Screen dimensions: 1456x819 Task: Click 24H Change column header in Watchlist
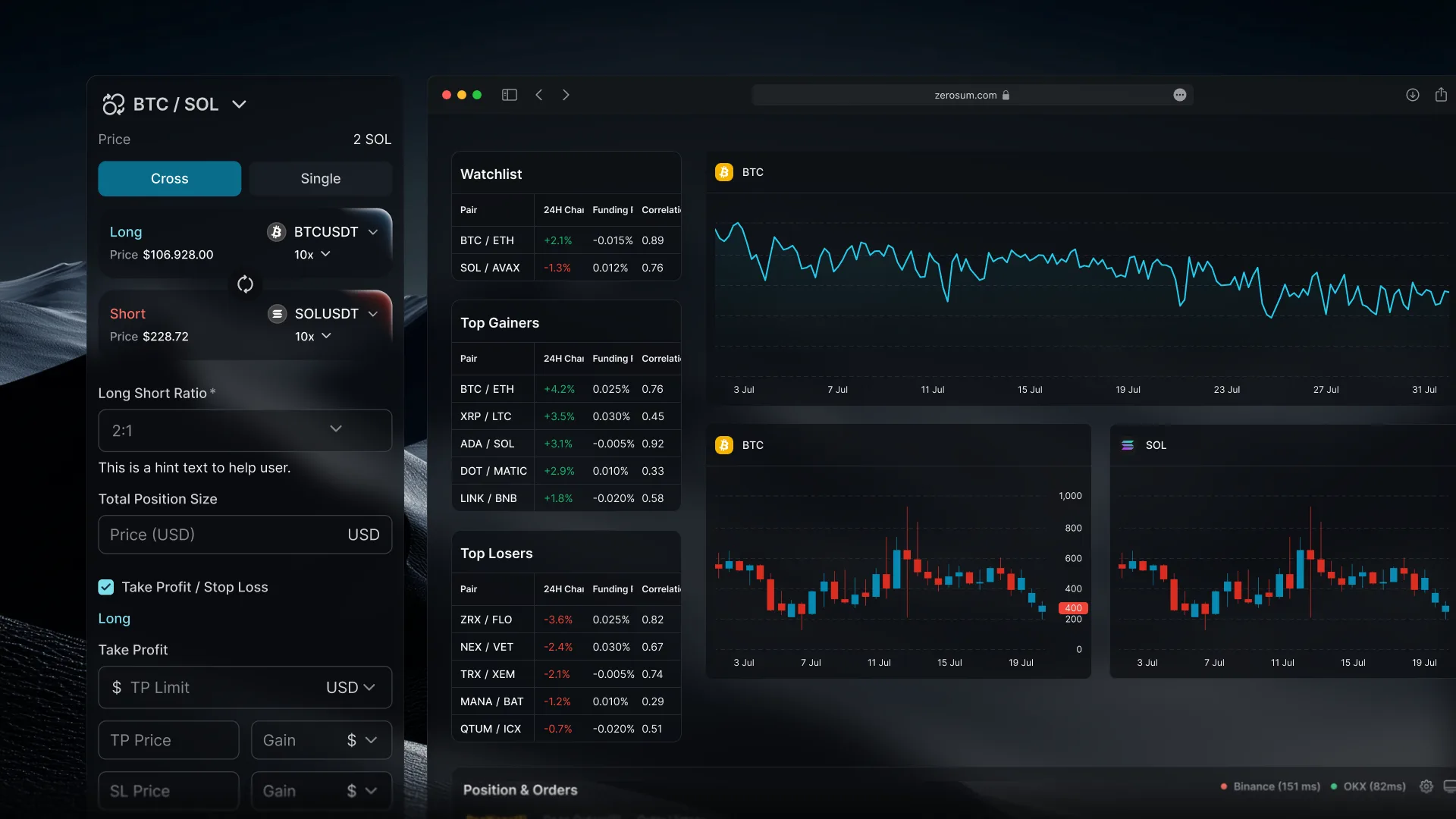563,210
